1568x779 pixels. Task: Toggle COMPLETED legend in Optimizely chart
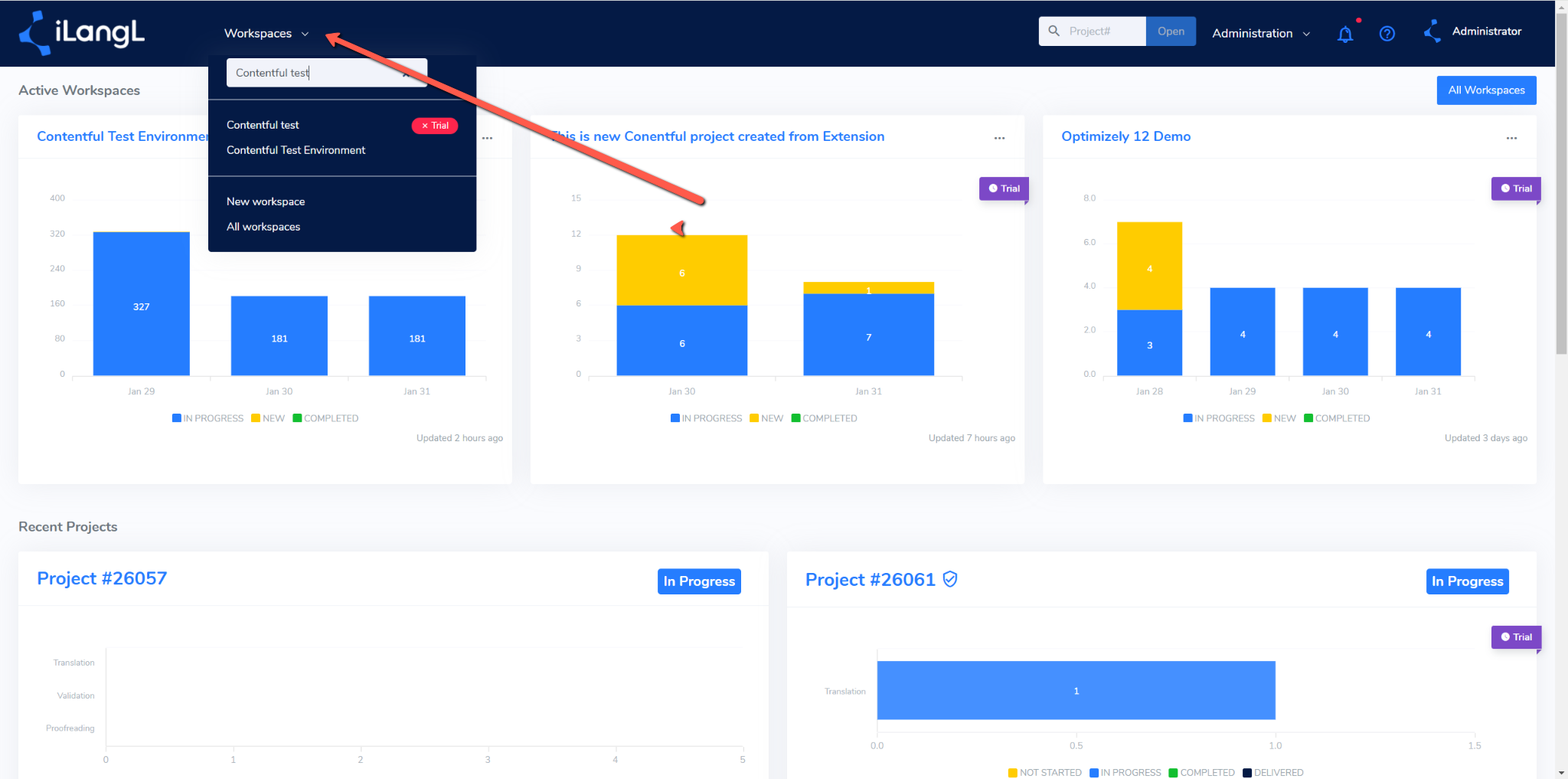click(1337, 418)
